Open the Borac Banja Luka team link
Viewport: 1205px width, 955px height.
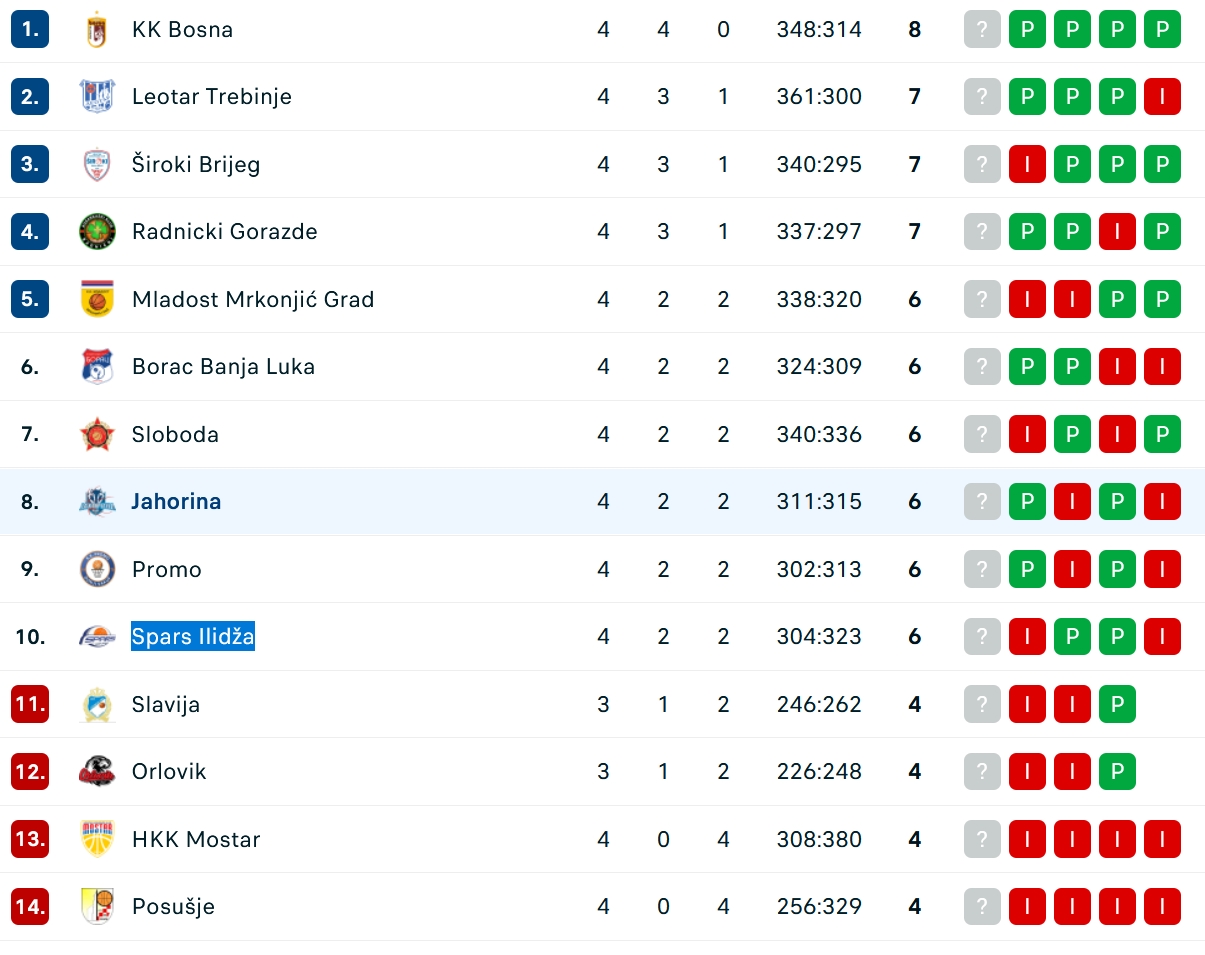223,366
